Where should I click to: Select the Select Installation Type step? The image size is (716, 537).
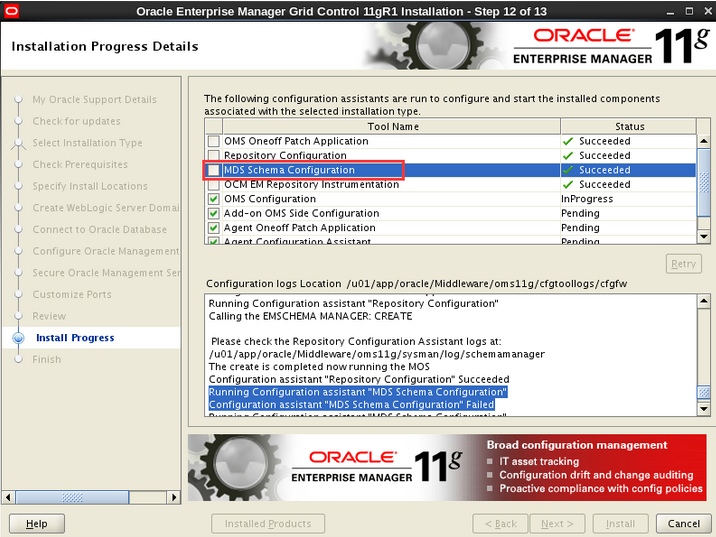point(87,143)
